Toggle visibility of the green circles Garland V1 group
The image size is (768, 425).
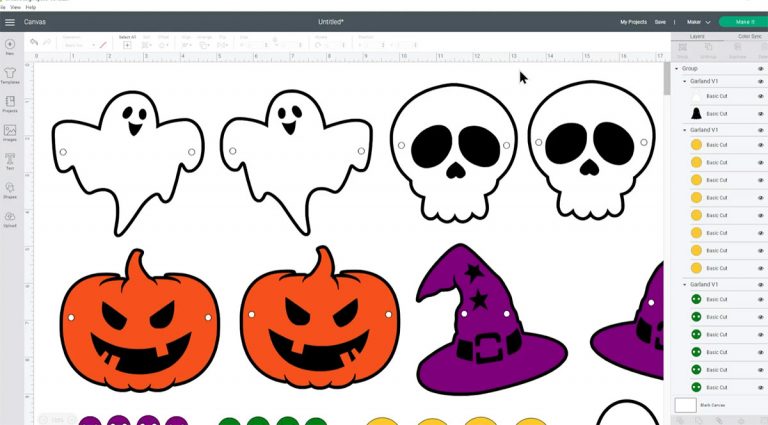click(761, 284)
